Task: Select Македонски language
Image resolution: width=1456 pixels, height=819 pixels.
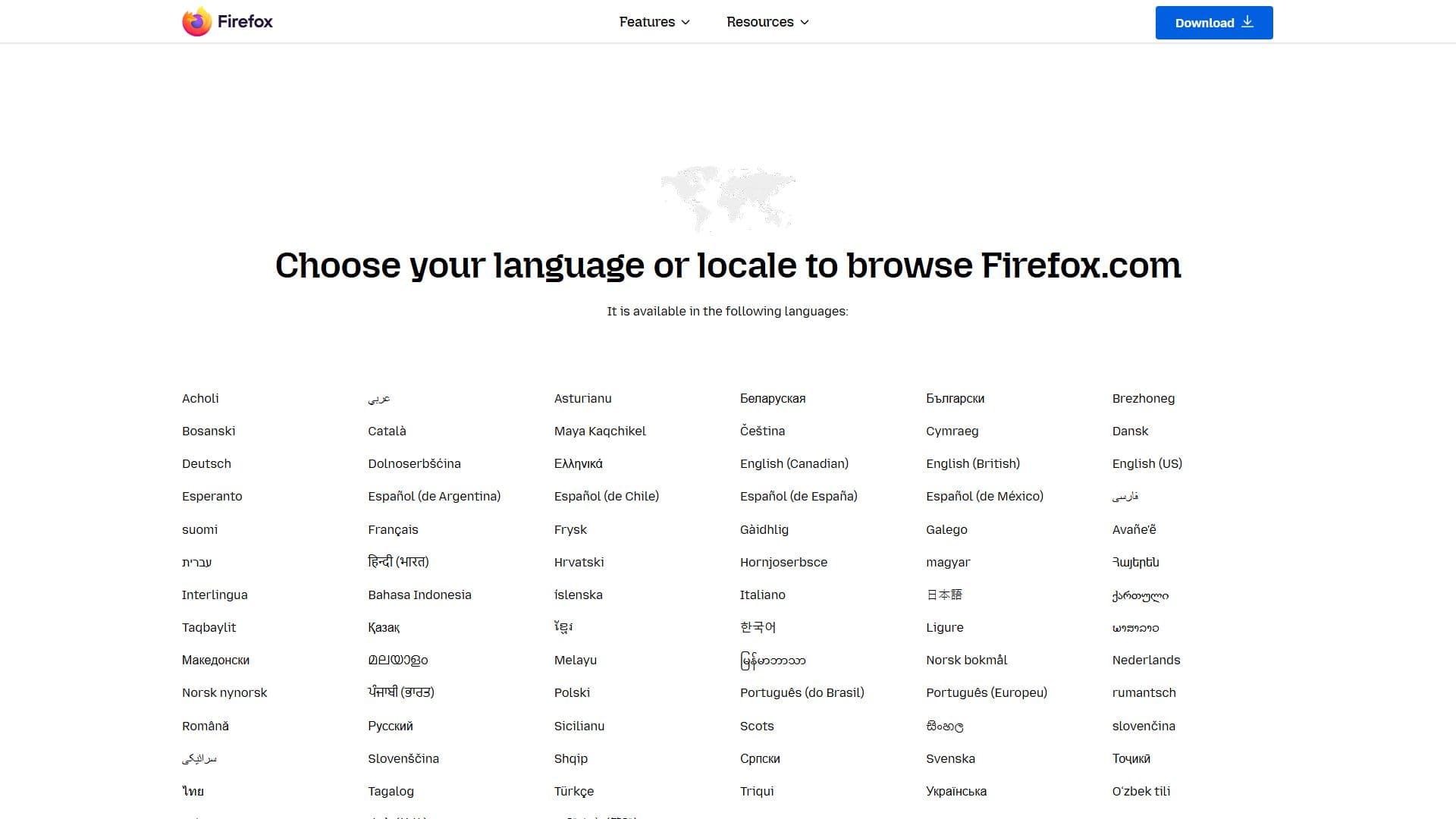Action: tap(215, 660)
